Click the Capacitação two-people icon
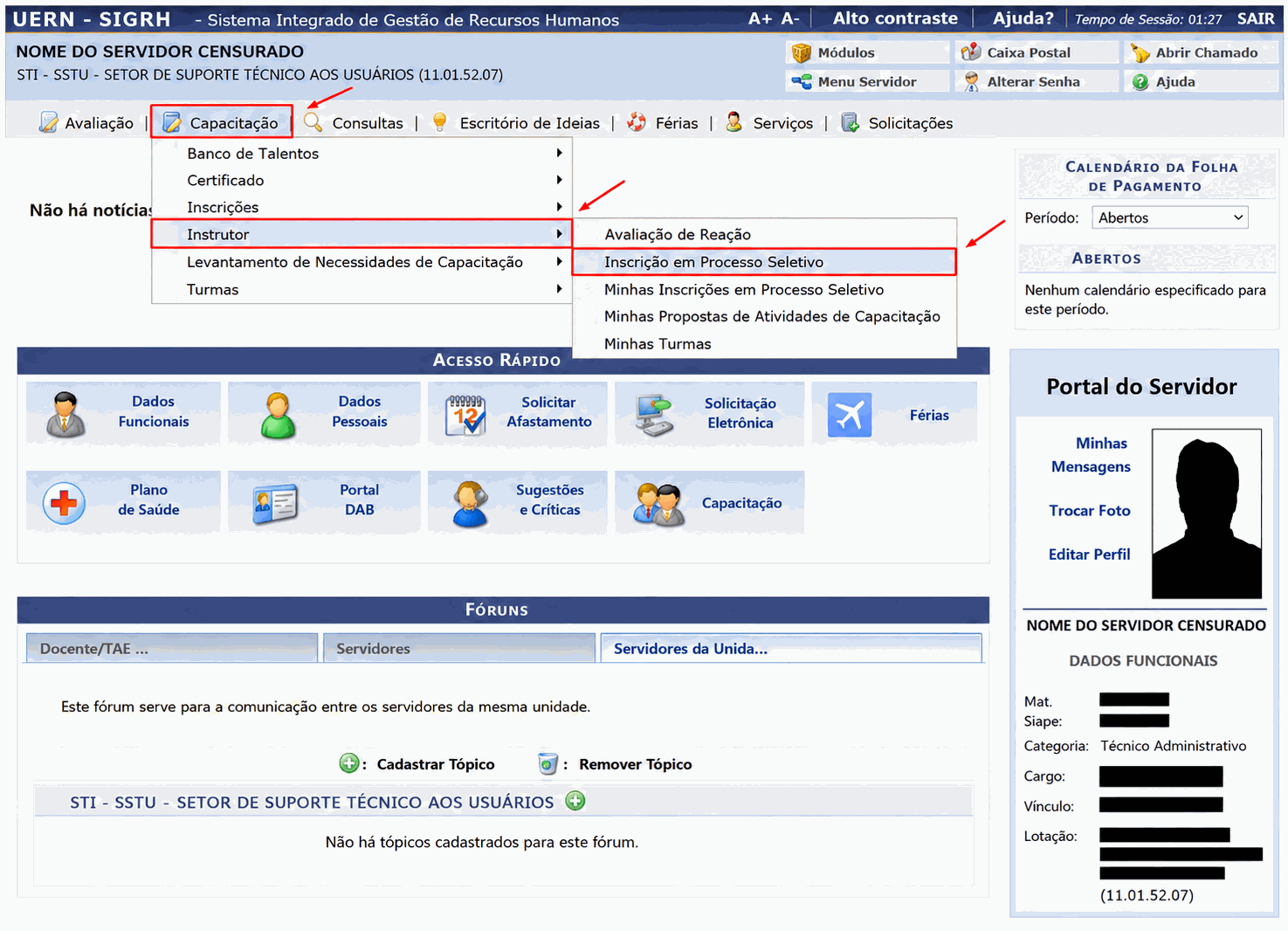 658,504
